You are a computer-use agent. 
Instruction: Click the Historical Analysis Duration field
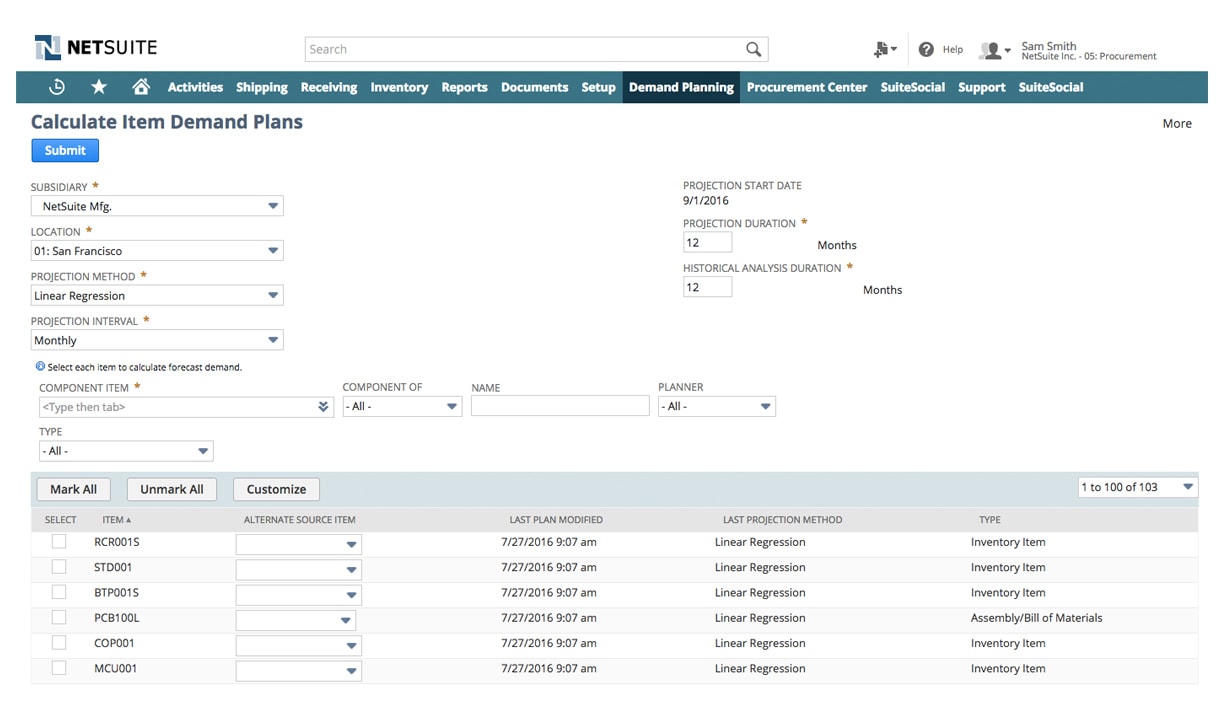tap(708, 287)
